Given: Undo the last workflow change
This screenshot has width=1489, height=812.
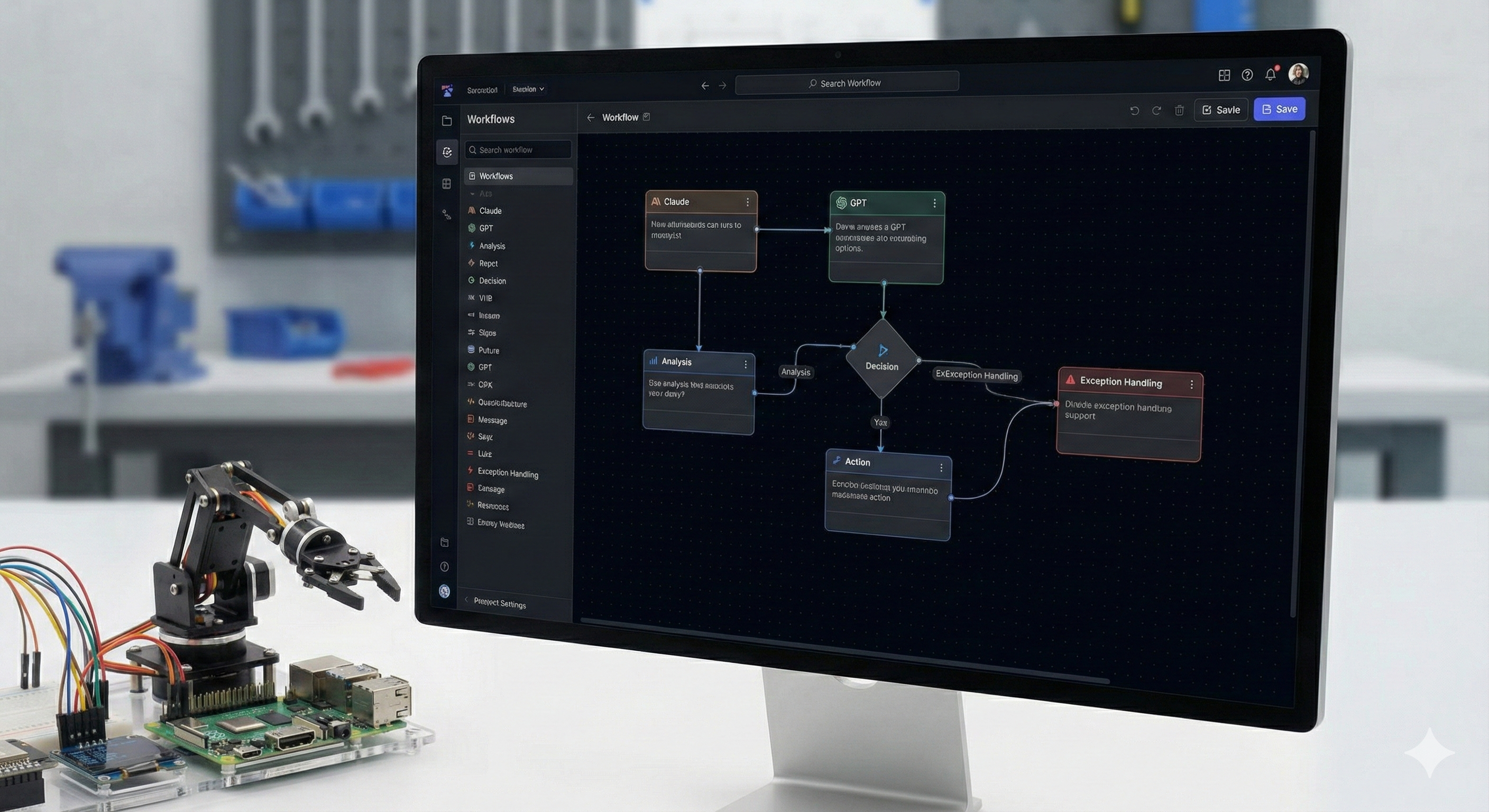Looking at the screenshot, I should 1135,110.
